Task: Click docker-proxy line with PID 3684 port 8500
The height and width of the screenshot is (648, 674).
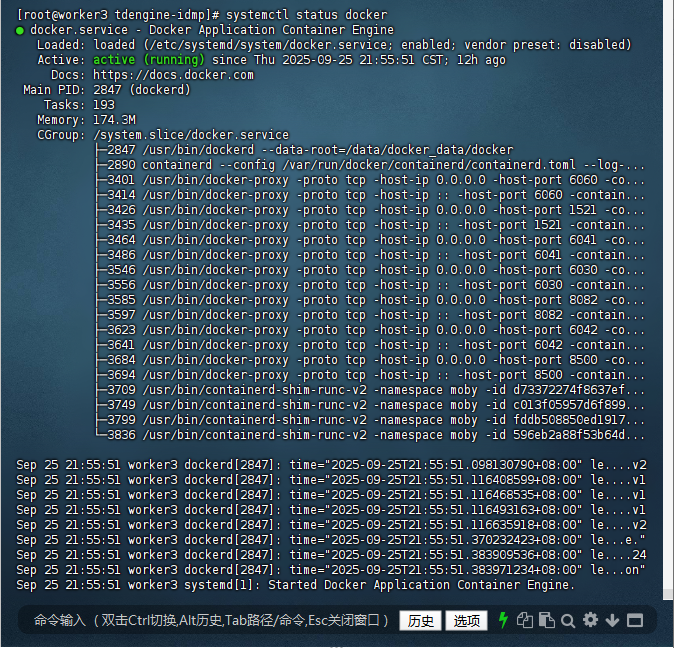Action: 376,360
